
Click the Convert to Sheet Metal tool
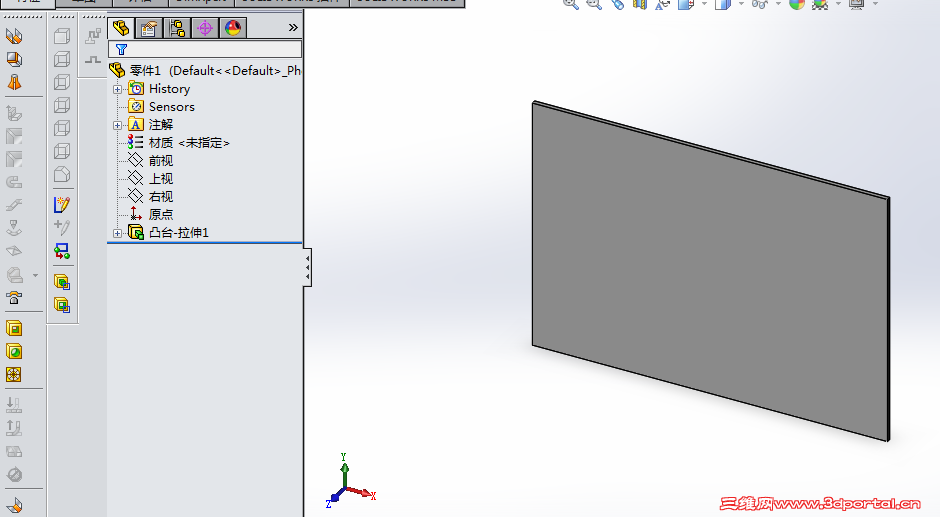[14, 59]
